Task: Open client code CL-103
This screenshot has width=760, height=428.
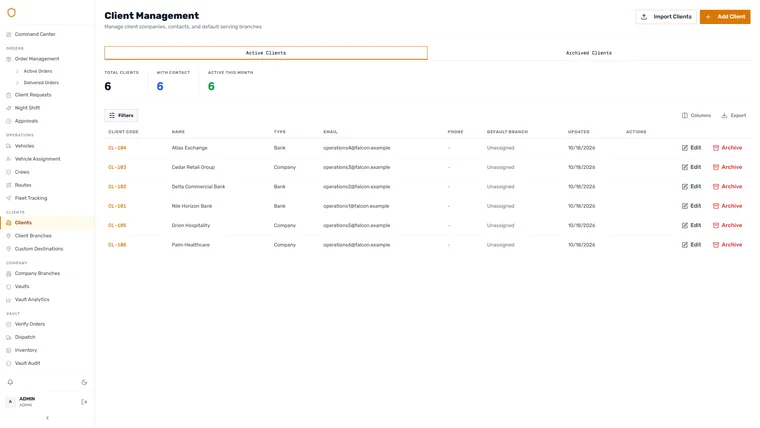Action: [x=117, y=167]
